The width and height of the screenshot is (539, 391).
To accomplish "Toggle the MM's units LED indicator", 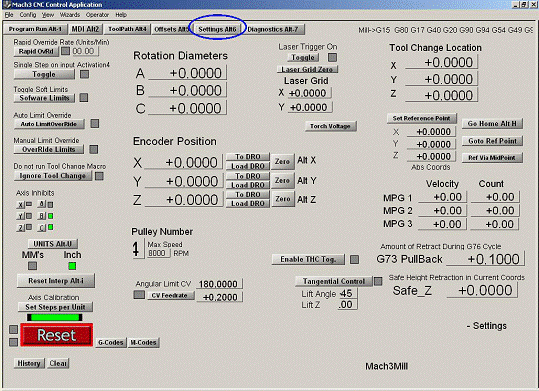I will click(32, 266).
